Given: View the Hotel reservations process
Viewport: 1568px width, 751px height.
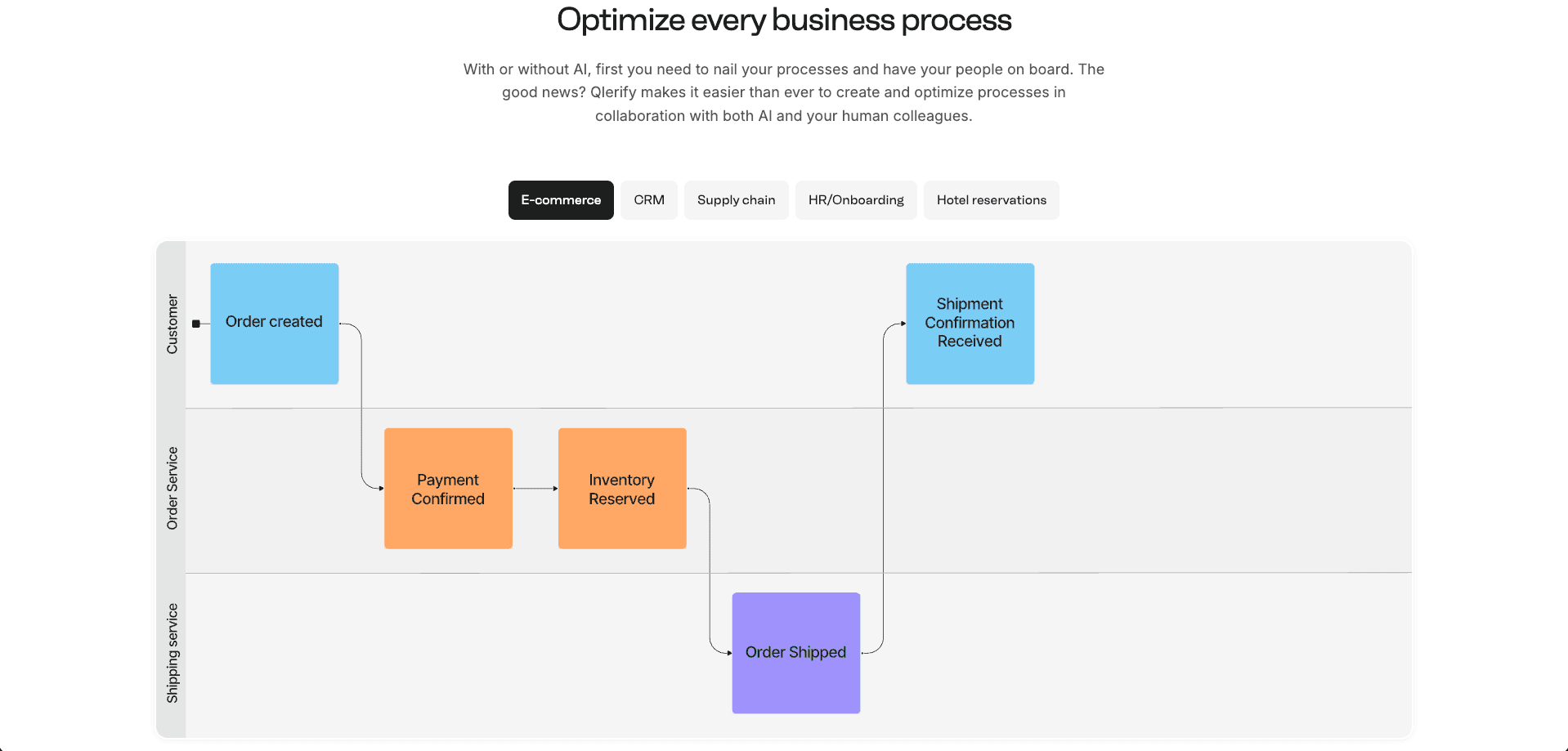Looking at the screenshot, I should (991, 199).
